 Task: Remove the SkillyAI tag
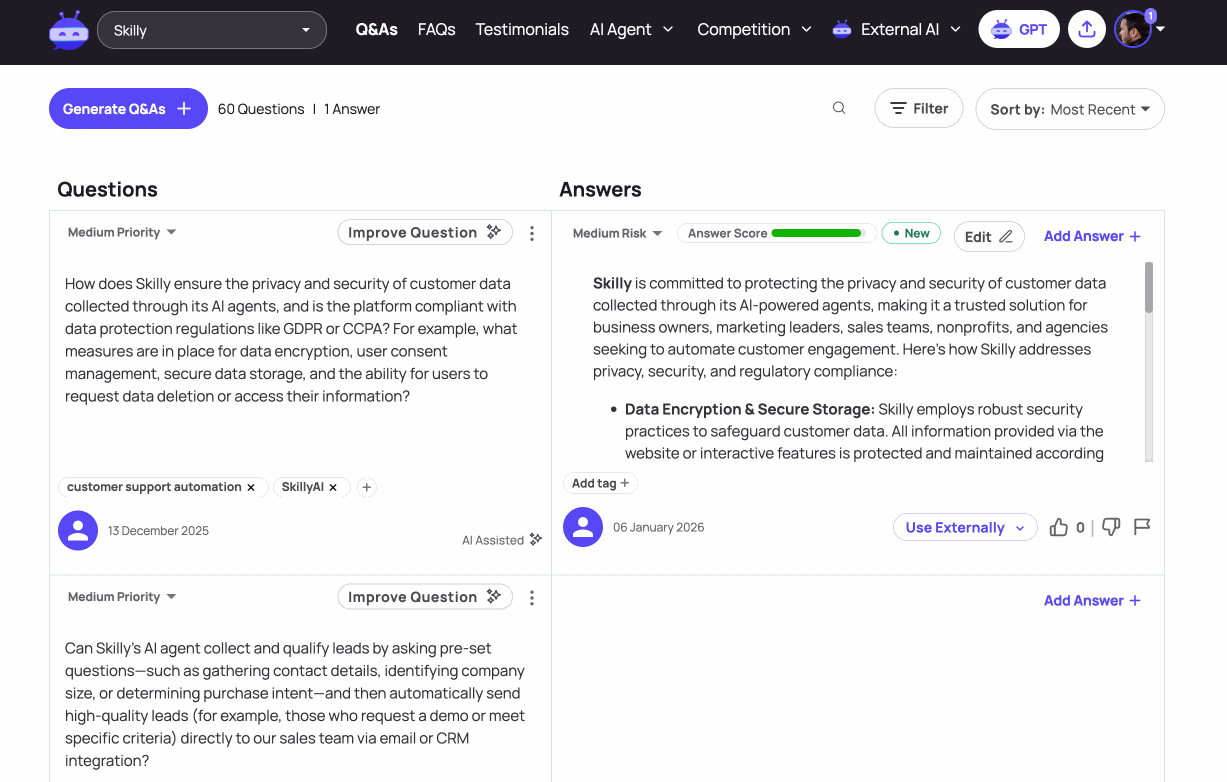(333, 487)
